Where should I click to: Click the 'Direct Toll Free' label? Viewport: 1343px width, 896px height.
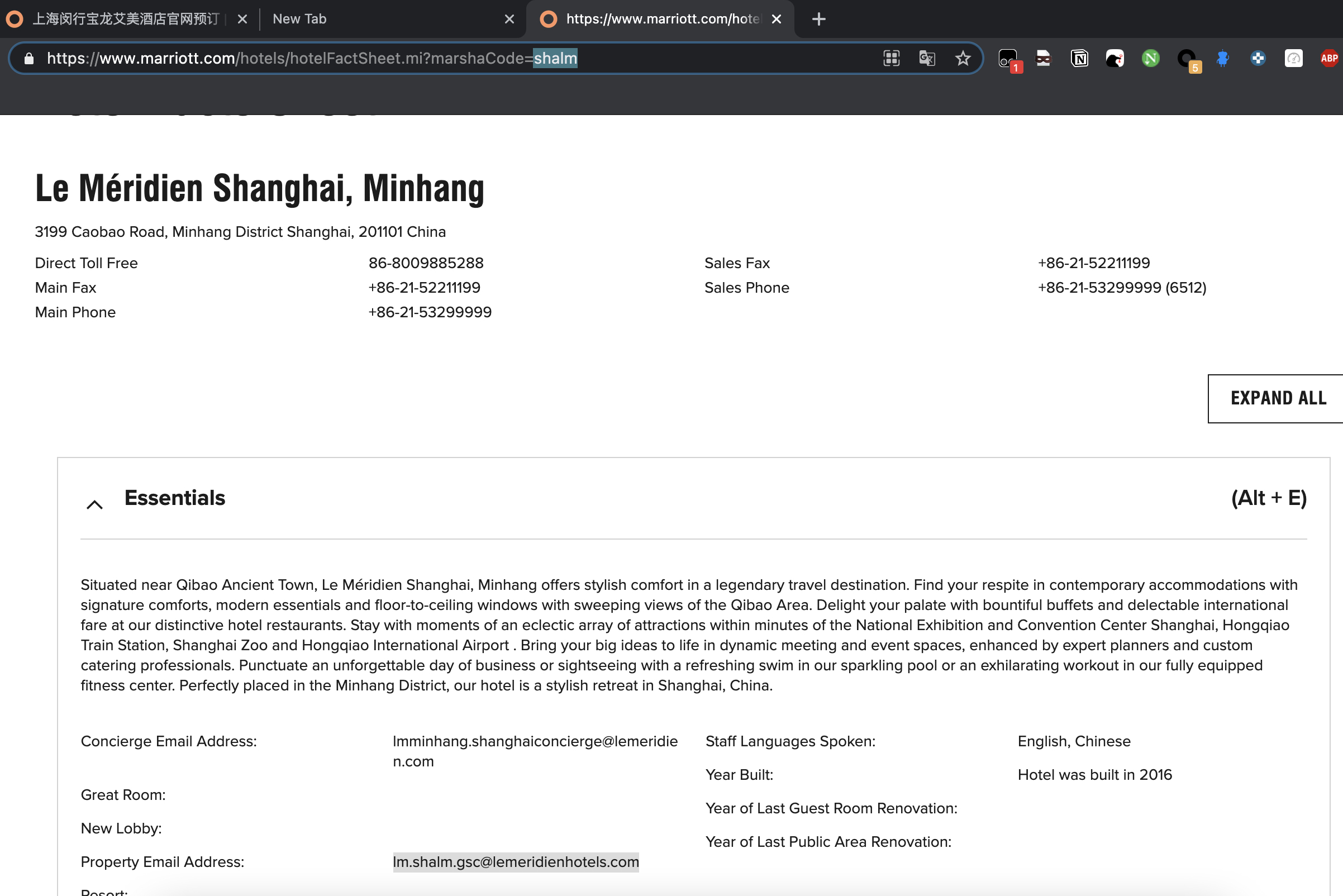tap(86, 263)
